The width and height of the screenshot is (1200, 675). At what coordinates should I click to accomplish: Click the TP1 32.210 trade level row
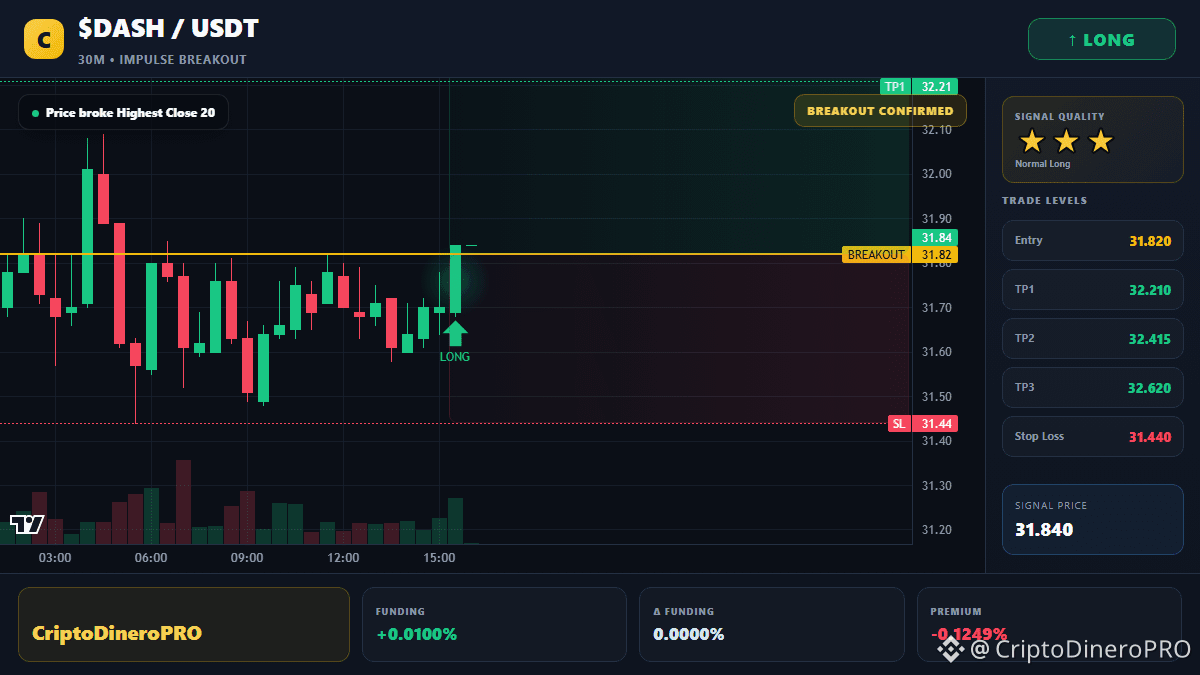tap(1092, 289)
